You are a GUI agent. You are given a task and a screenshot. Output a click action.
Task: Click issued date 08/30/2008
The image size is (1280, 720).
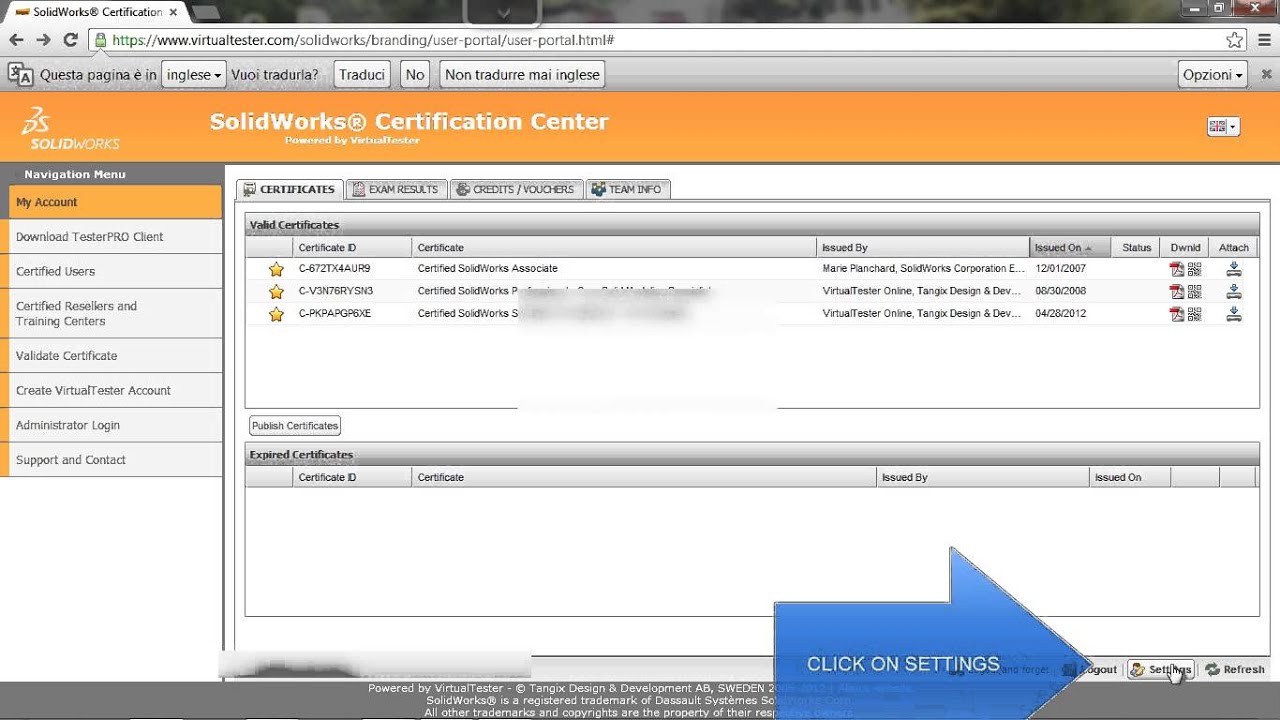point(1061,291)
